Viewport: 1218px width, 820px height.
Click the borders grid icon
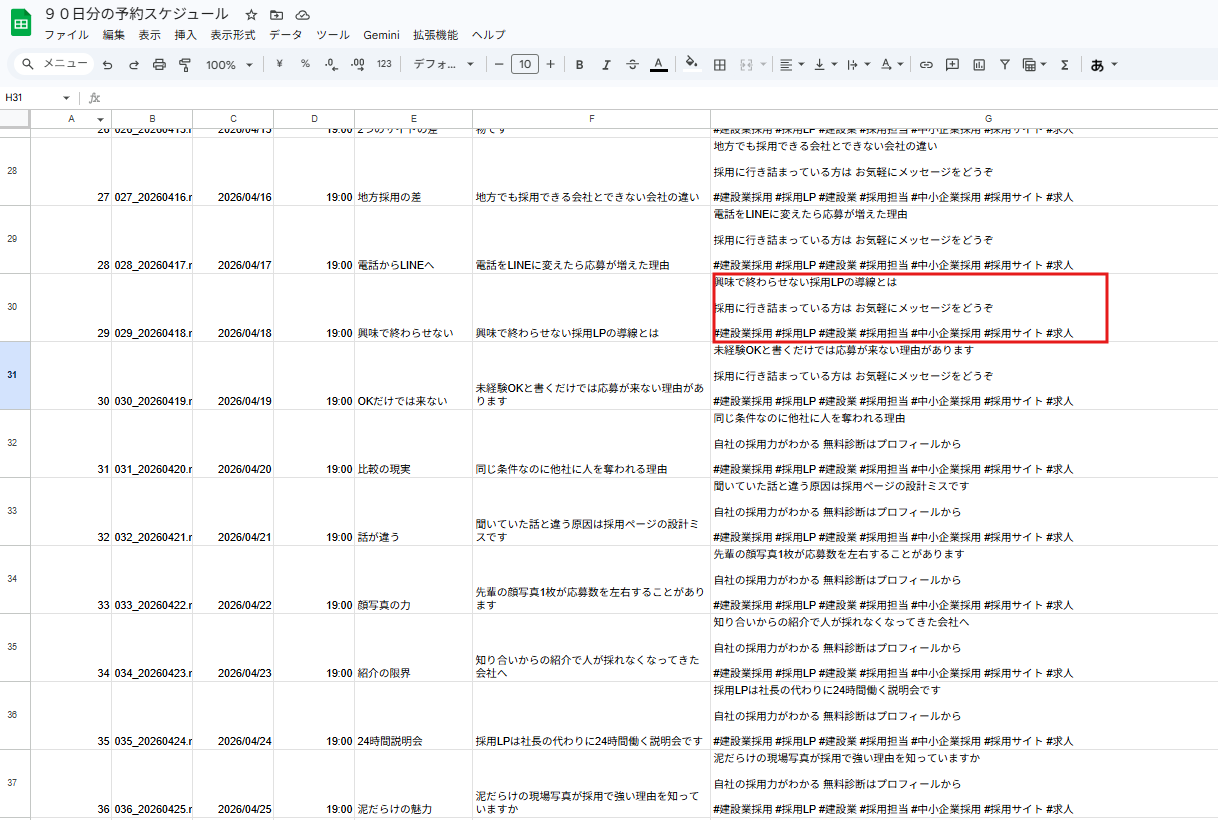(719, 64)
